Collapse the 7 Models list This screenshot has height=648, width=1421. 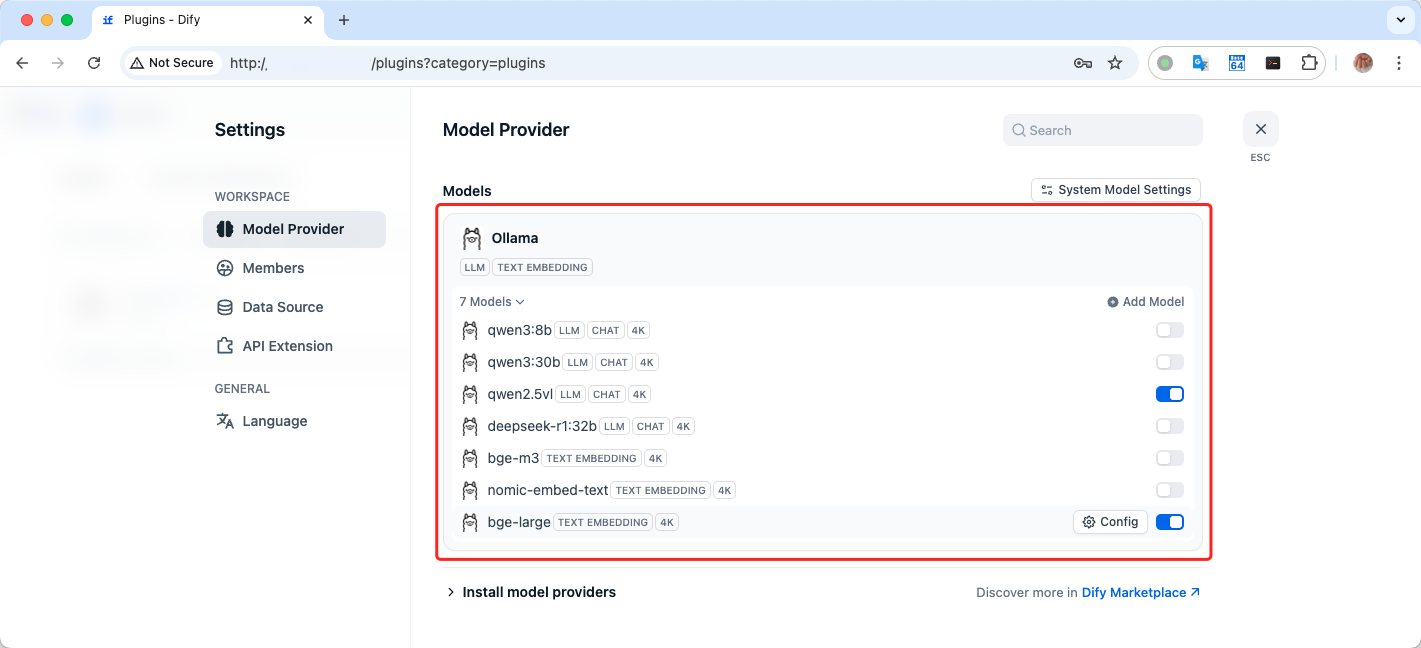coord(492,302)
